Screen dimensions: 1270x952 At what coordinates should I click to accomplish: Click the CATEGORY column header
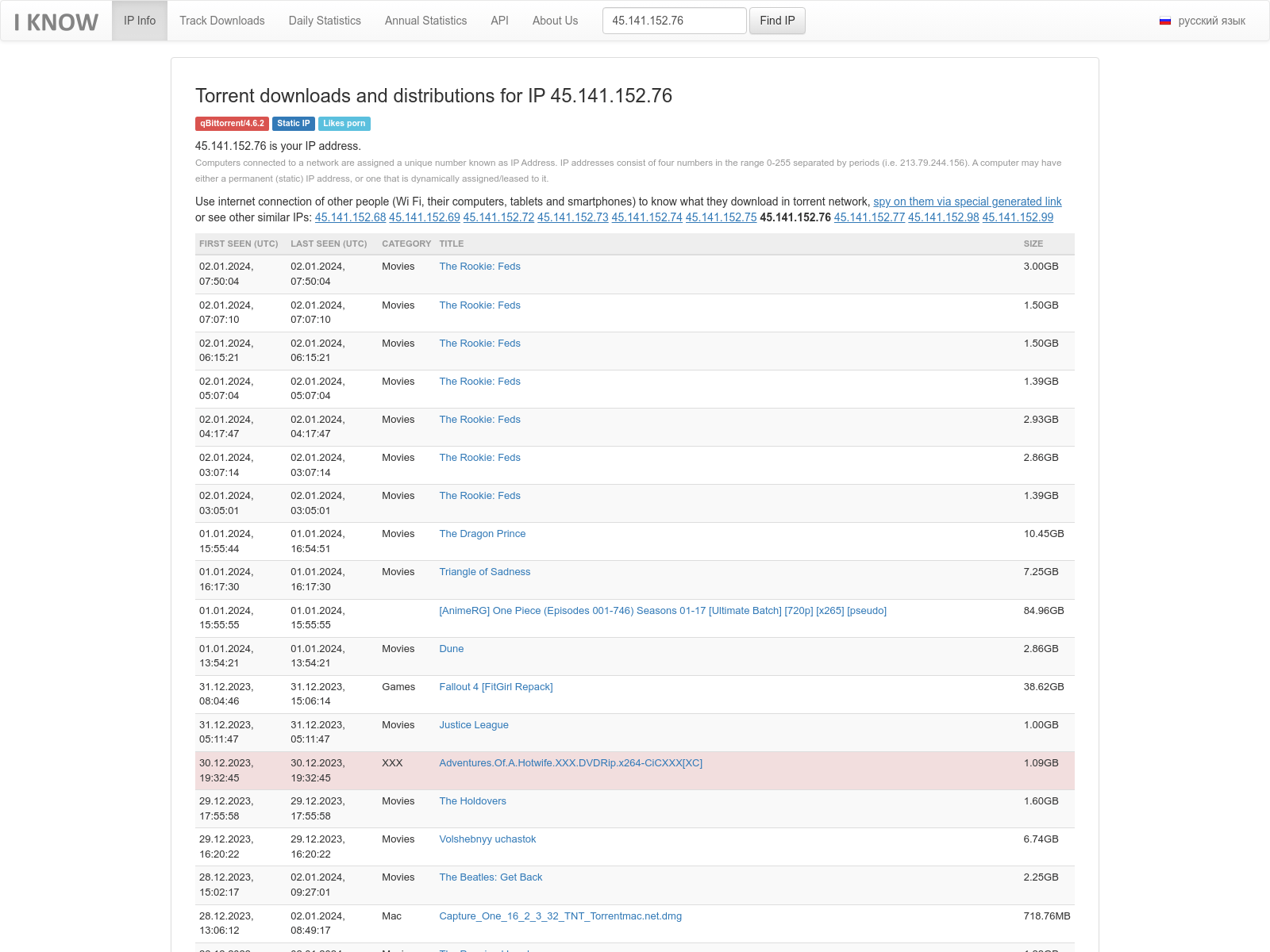point(406,244)
